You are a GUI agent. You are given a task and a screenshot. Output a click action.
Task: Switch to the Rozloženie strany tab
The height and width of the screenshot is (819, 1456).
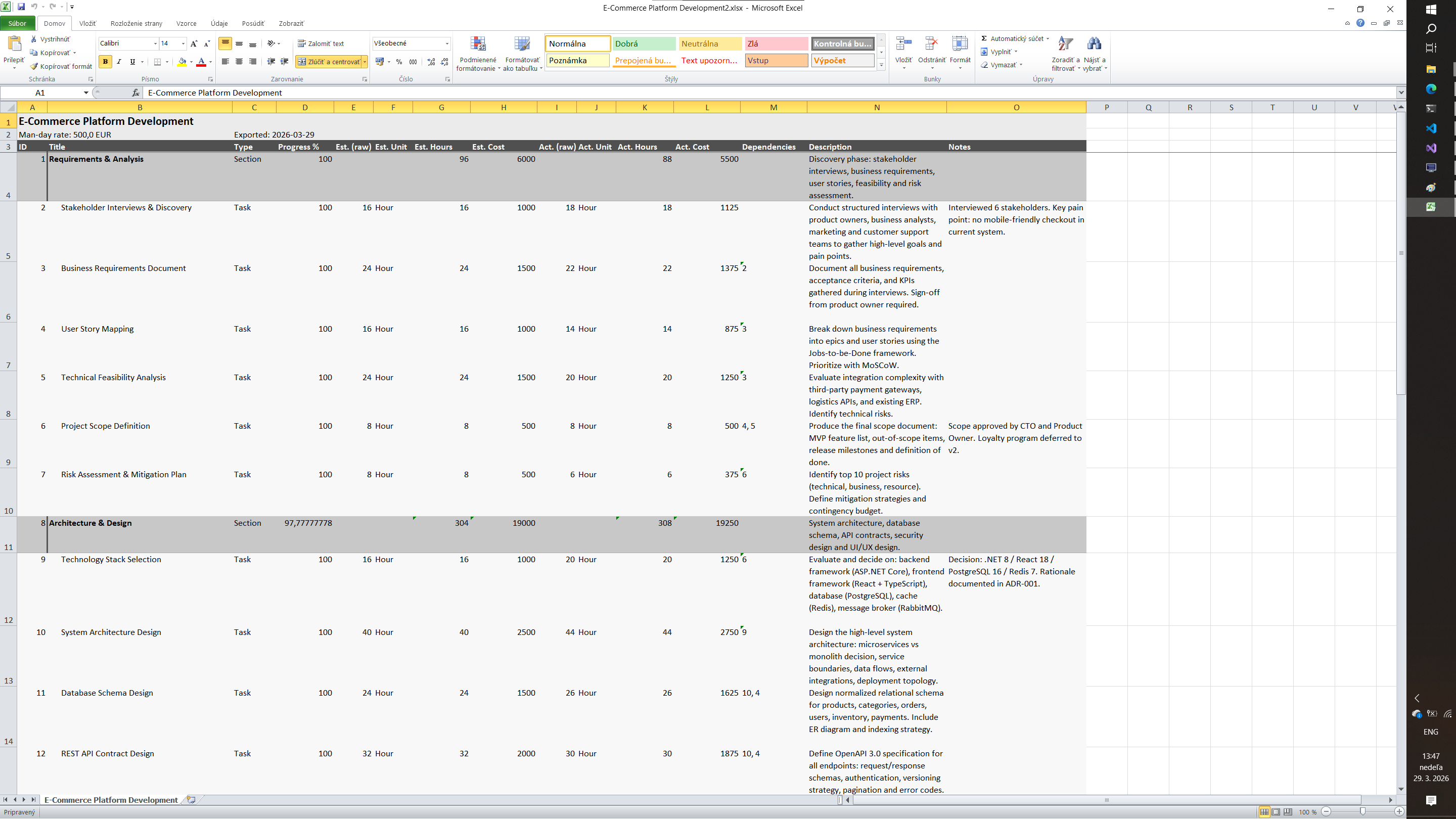pos(136,23)
